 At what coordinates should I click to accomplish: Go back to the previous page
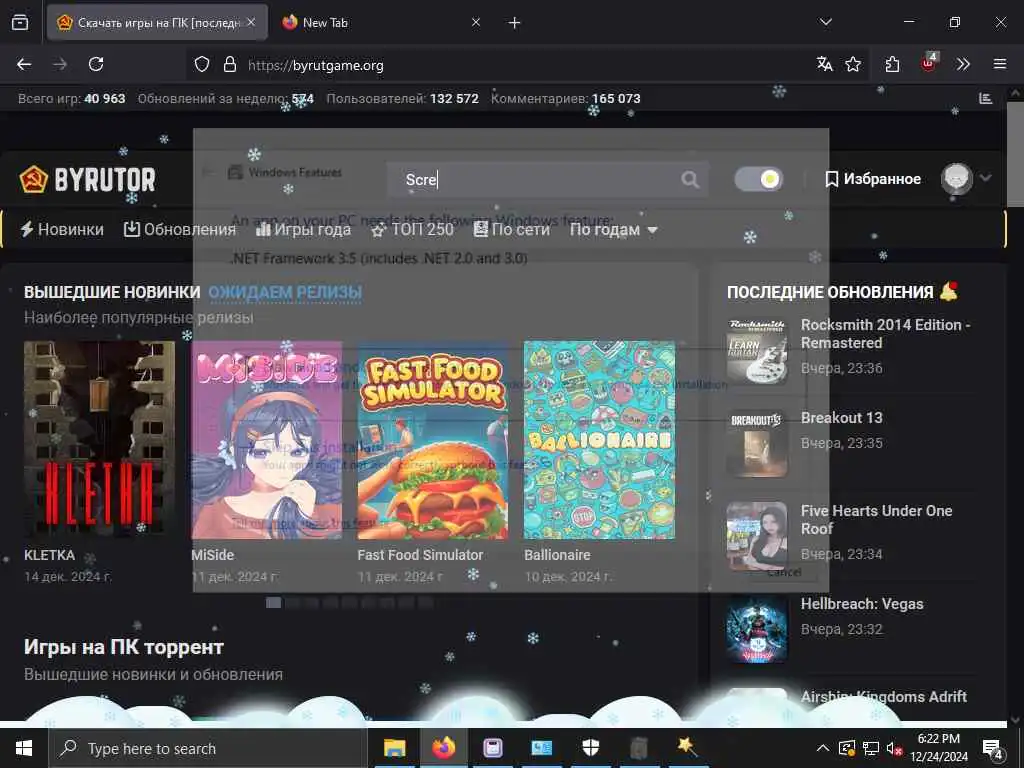24,64
